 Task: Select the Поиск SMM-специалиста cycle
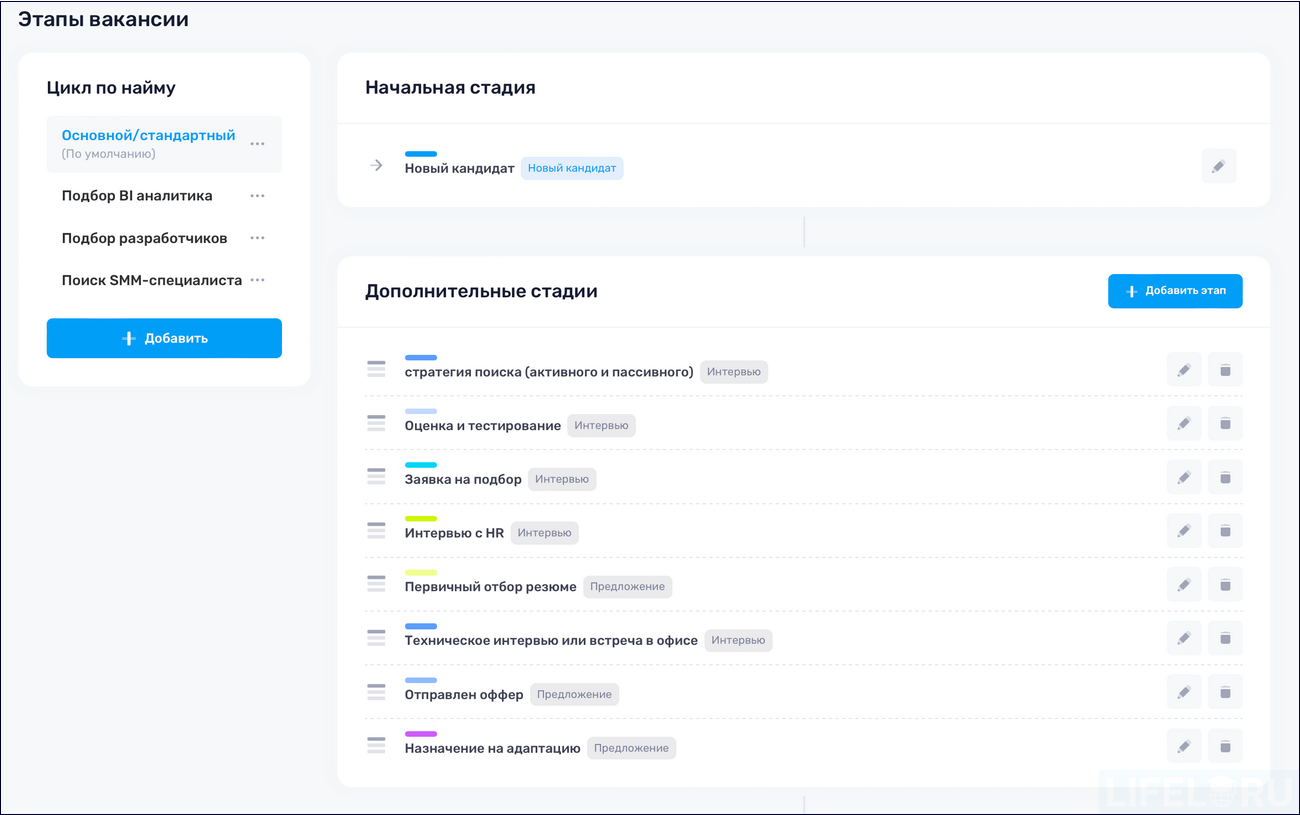152,281
